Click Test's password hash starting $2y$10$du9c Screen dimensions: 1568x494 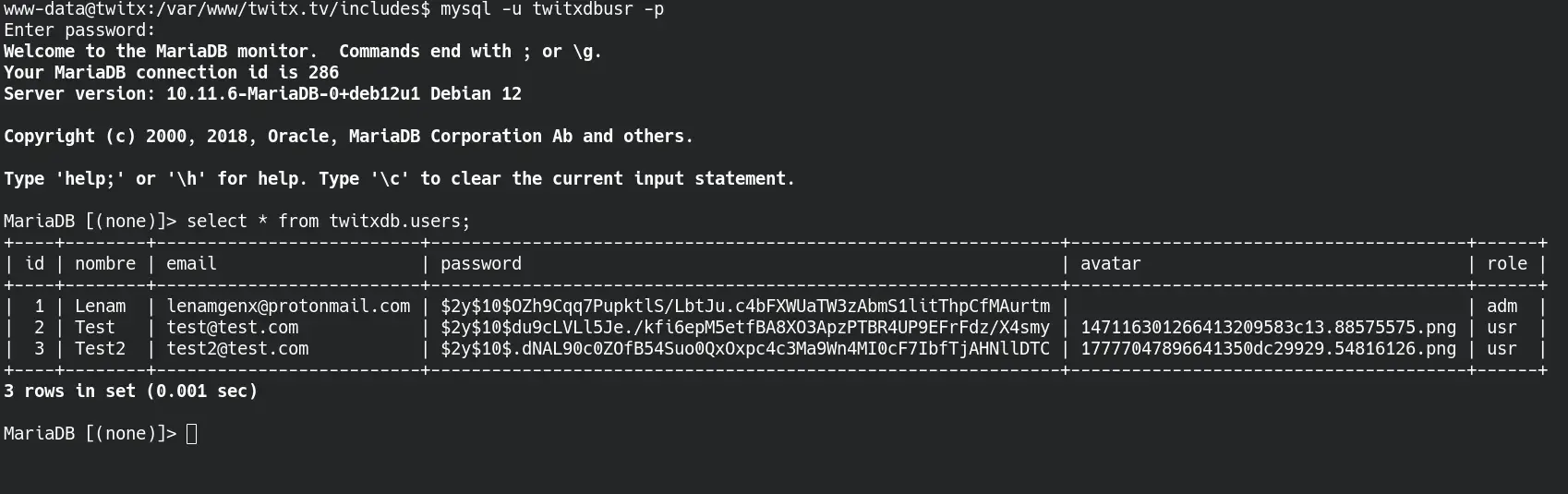[745, 327]
